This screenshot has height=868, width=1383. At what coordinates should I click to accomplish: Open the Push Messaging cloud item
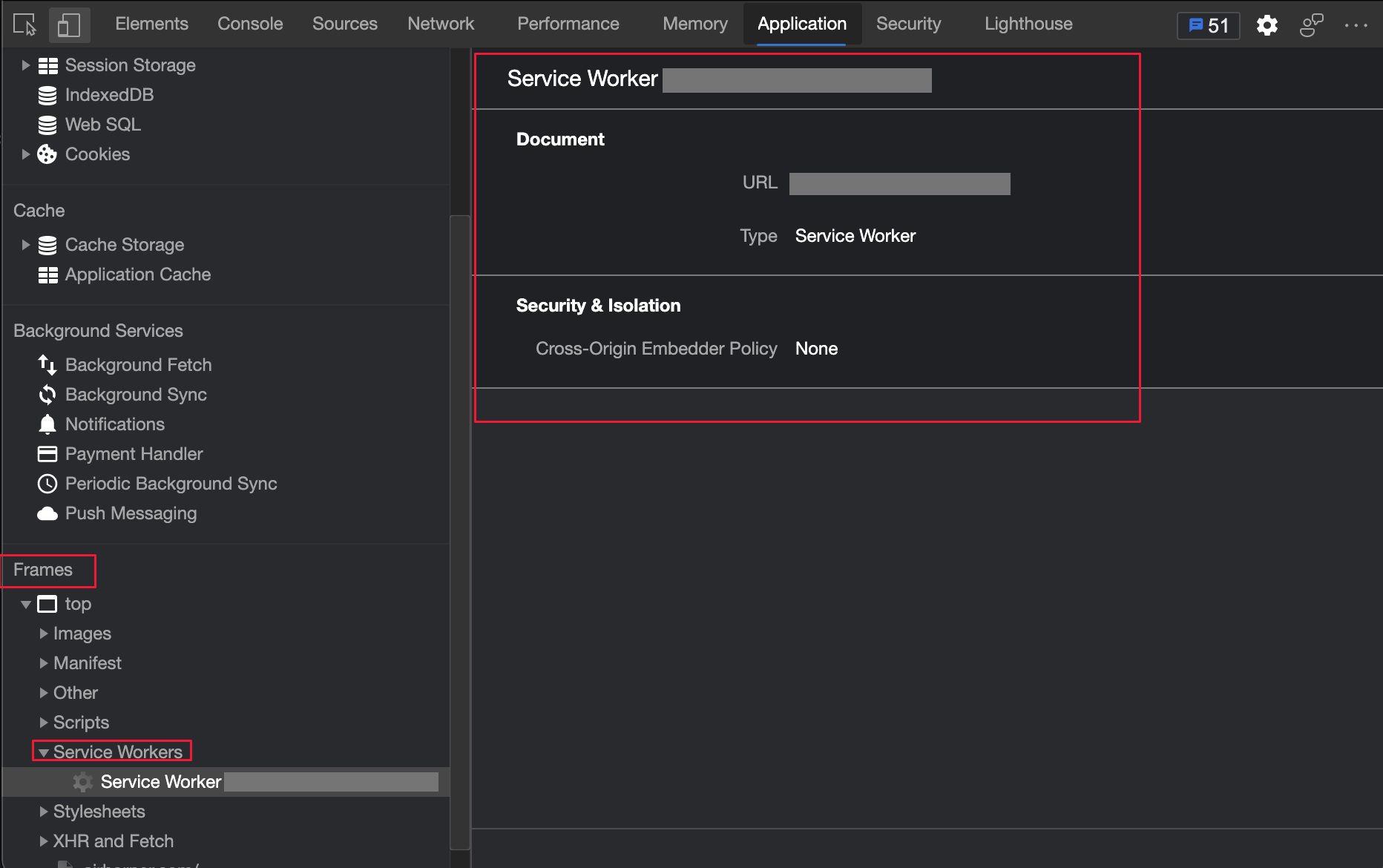tap(117, 513)
